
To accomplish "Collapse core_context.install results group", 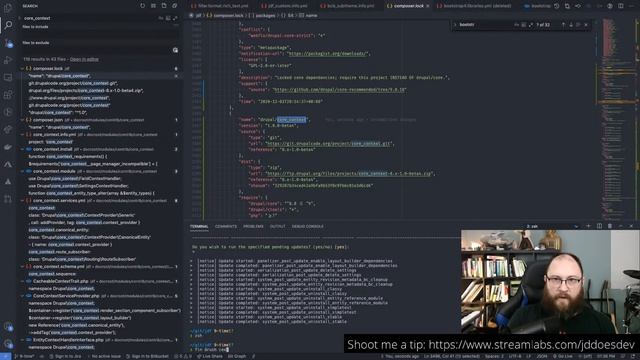I will click(22, 149).
